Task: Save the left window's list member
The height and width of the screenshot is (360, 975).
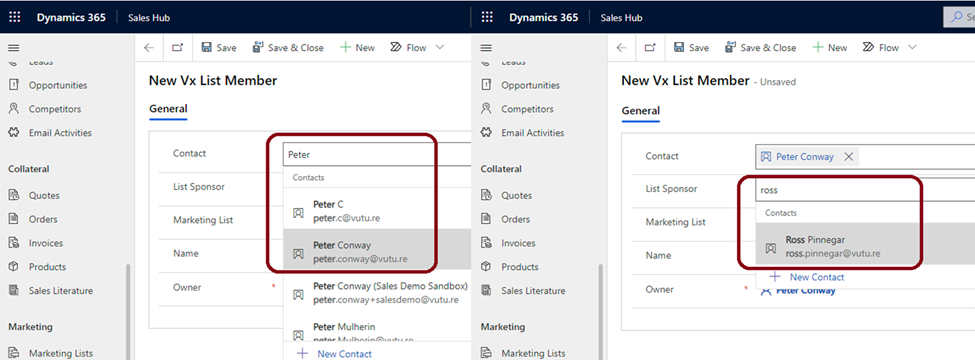Action: tap(219, 47)
